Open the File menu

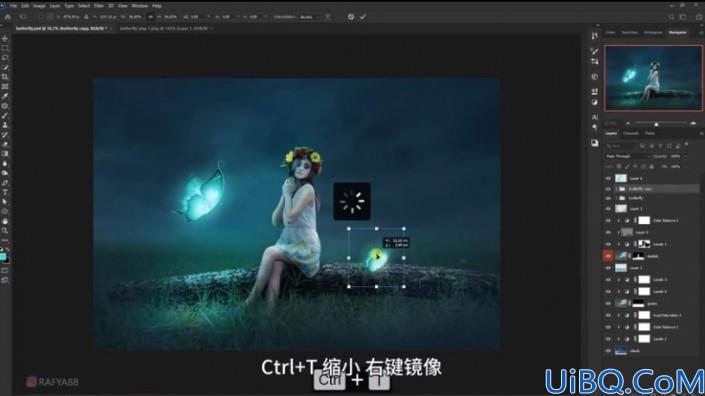(x=13, y=6)
